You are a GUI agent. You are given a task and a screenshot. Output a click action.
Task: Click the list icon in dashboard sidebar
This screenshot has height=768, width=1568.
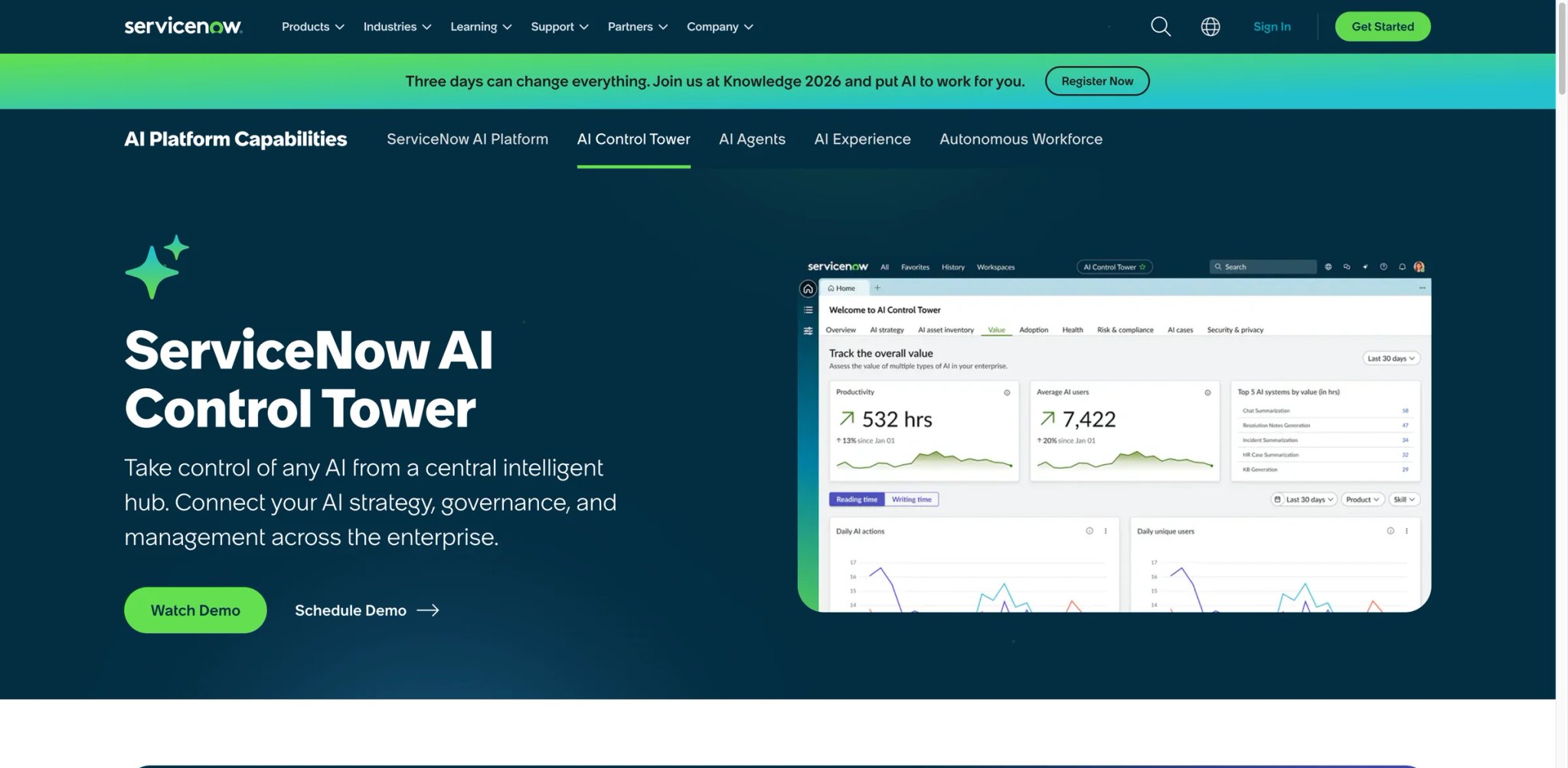click(808, 310)
